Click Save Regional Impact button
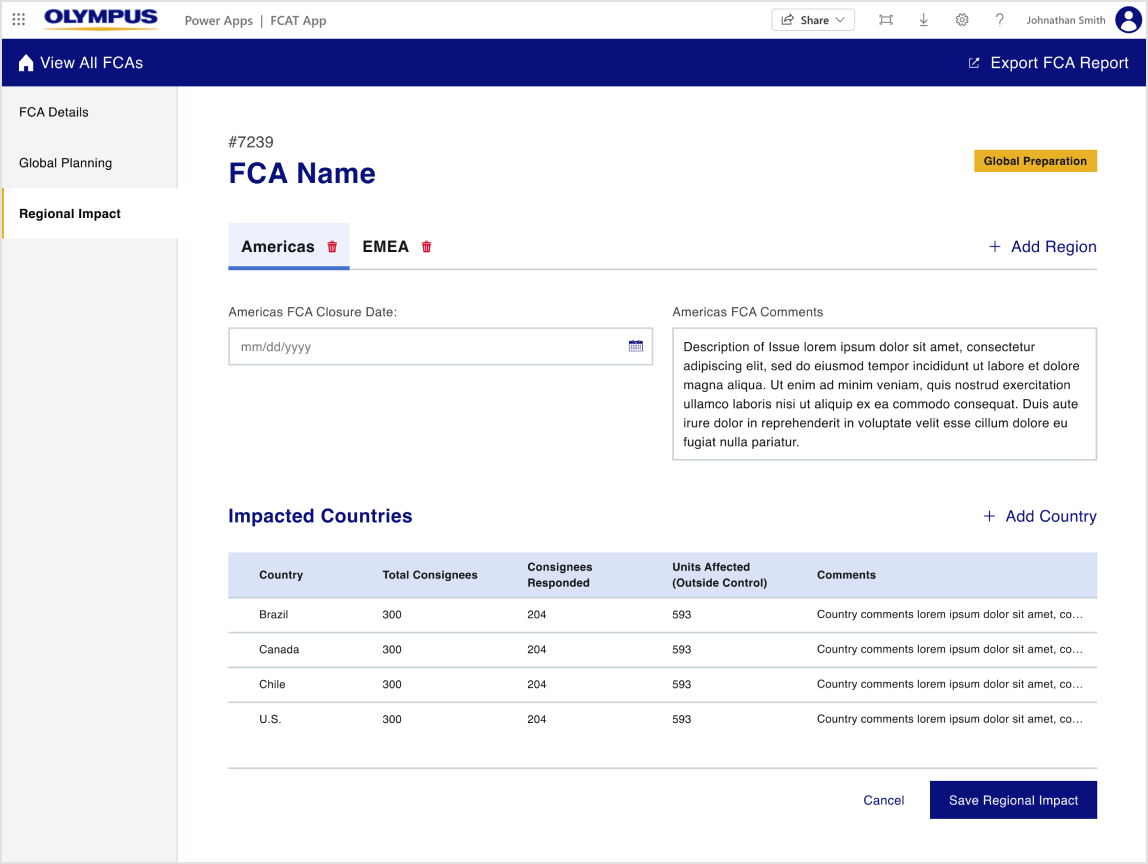Screen dimensions: 1148x864 tap(1013, 800)
